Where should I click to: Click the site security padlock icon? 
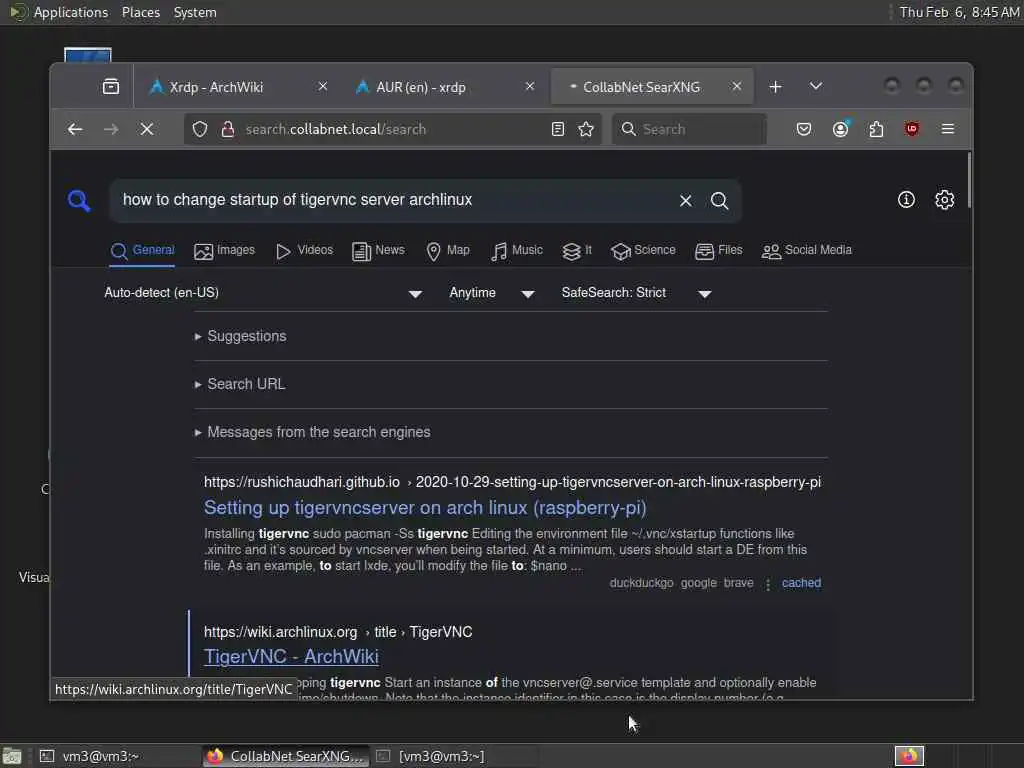(228, 129)
